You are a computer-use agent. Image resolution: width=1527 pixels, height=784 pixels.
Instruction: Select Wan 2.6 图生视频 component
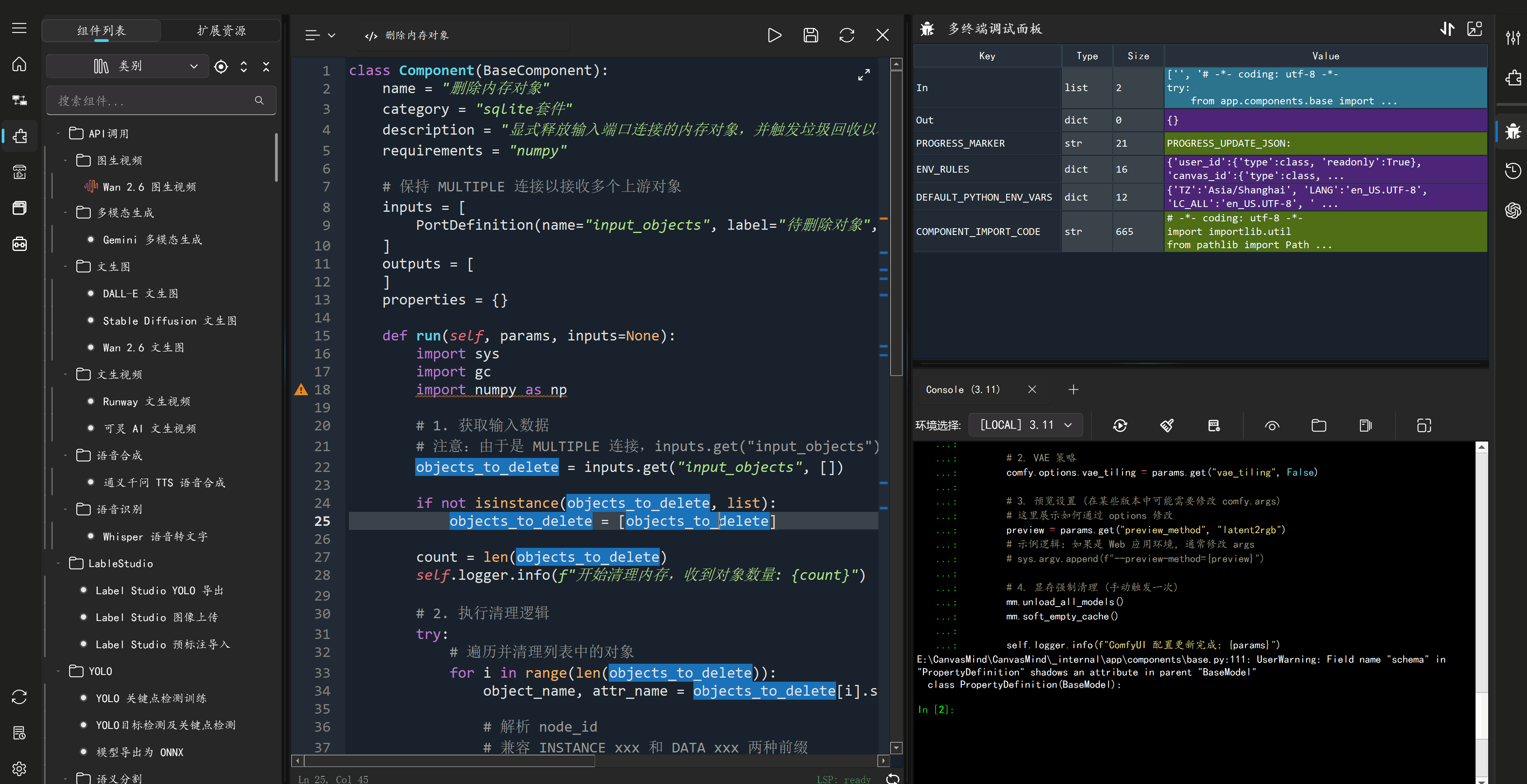coord(149,187)
